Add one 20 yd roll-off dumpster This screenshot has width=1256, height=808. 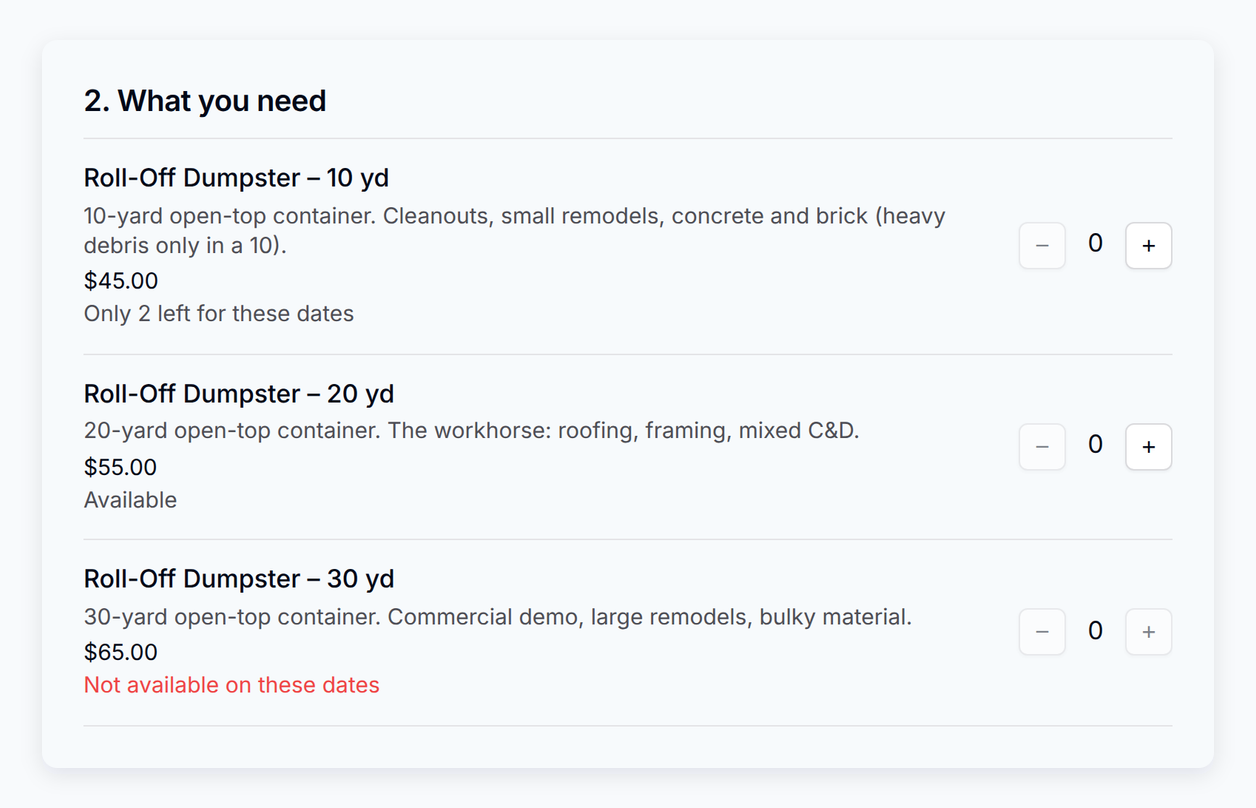[1148, 447]
